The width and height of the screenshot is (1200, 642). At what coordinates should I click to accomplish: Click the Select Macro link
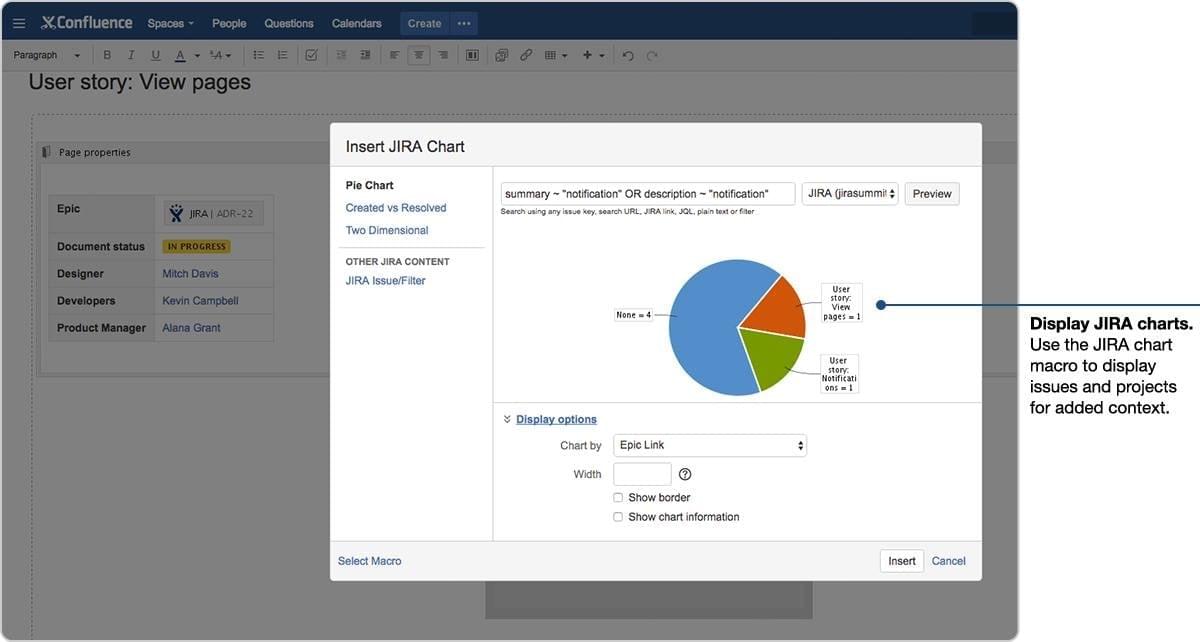click(370, 561)
